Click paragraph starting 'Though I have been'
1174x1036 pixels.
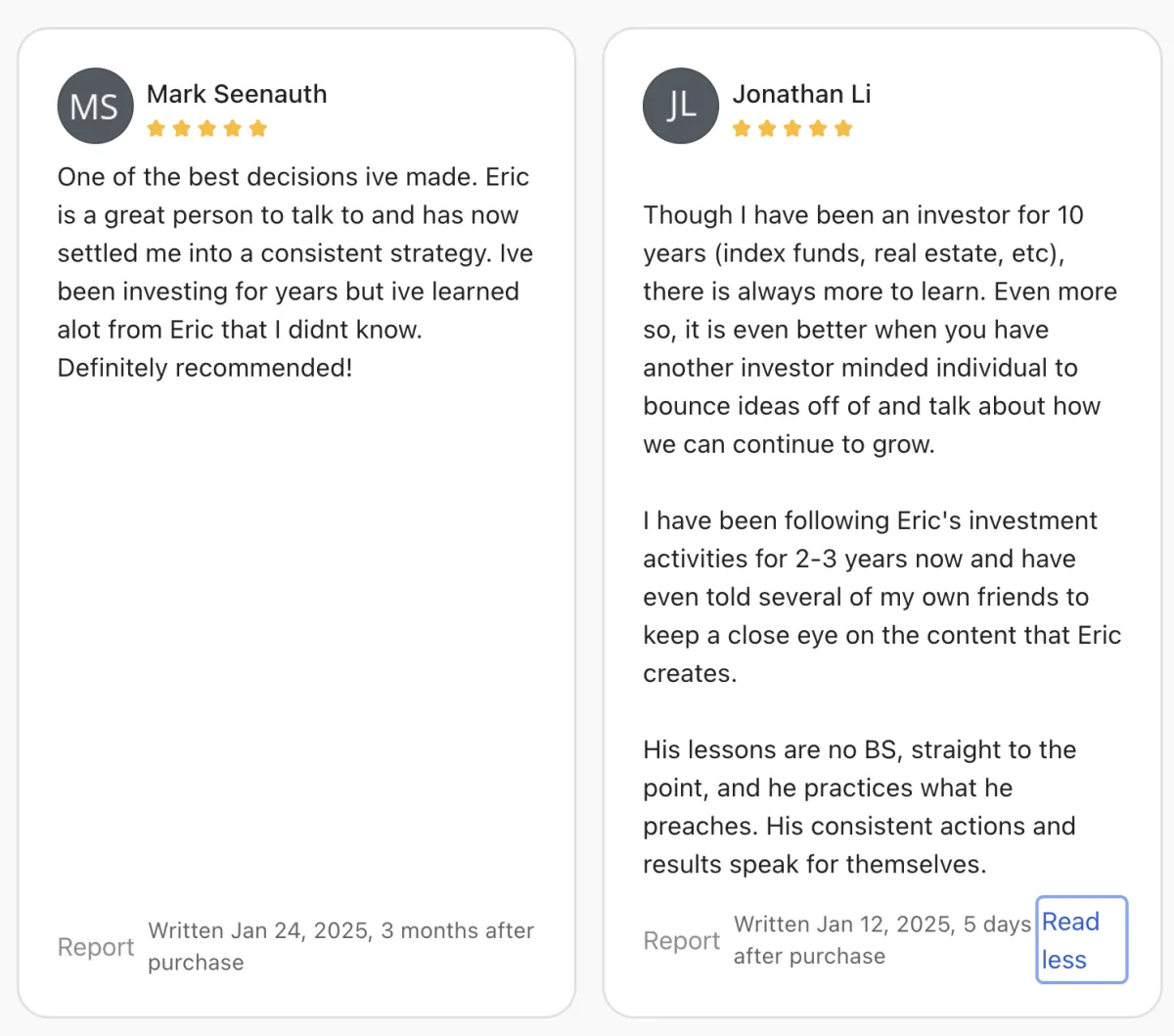(x=879, y=329)
